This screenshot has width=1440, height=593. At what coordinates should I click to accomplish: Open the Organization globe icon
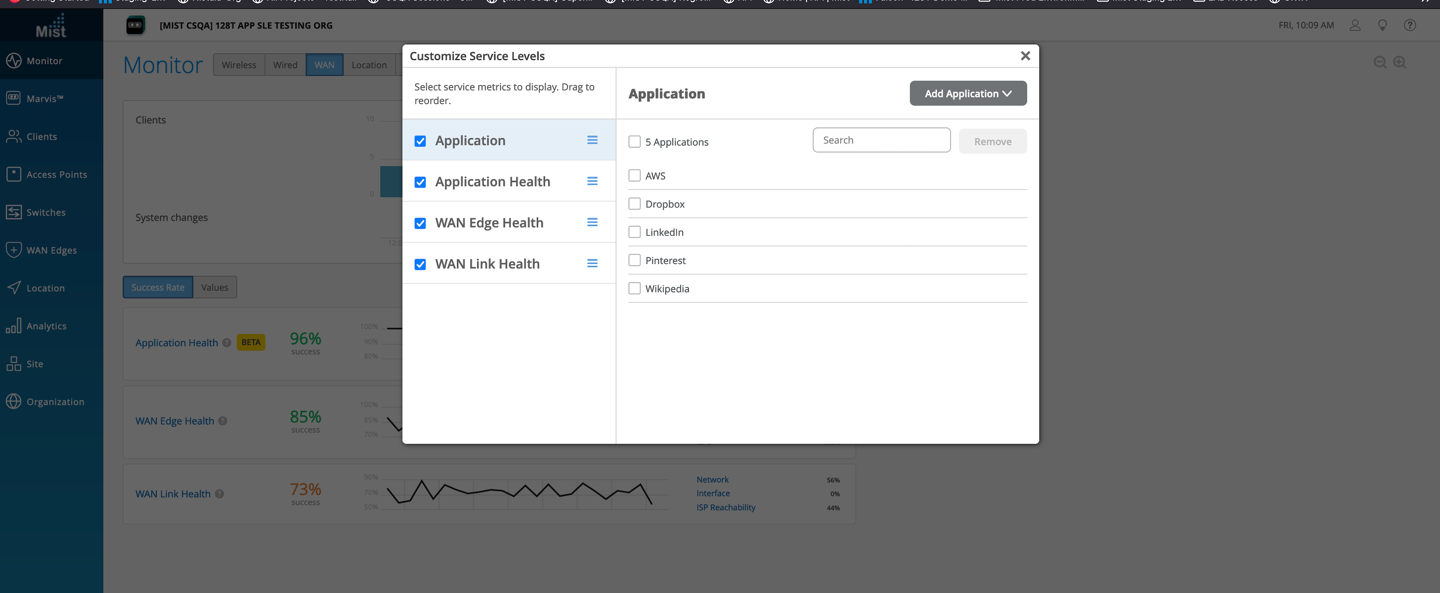14,401
